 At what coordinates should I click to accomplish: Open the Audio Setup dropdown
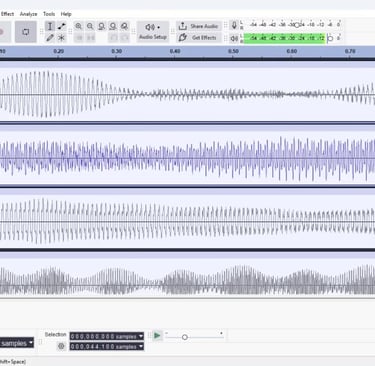[x=153, y=32]
